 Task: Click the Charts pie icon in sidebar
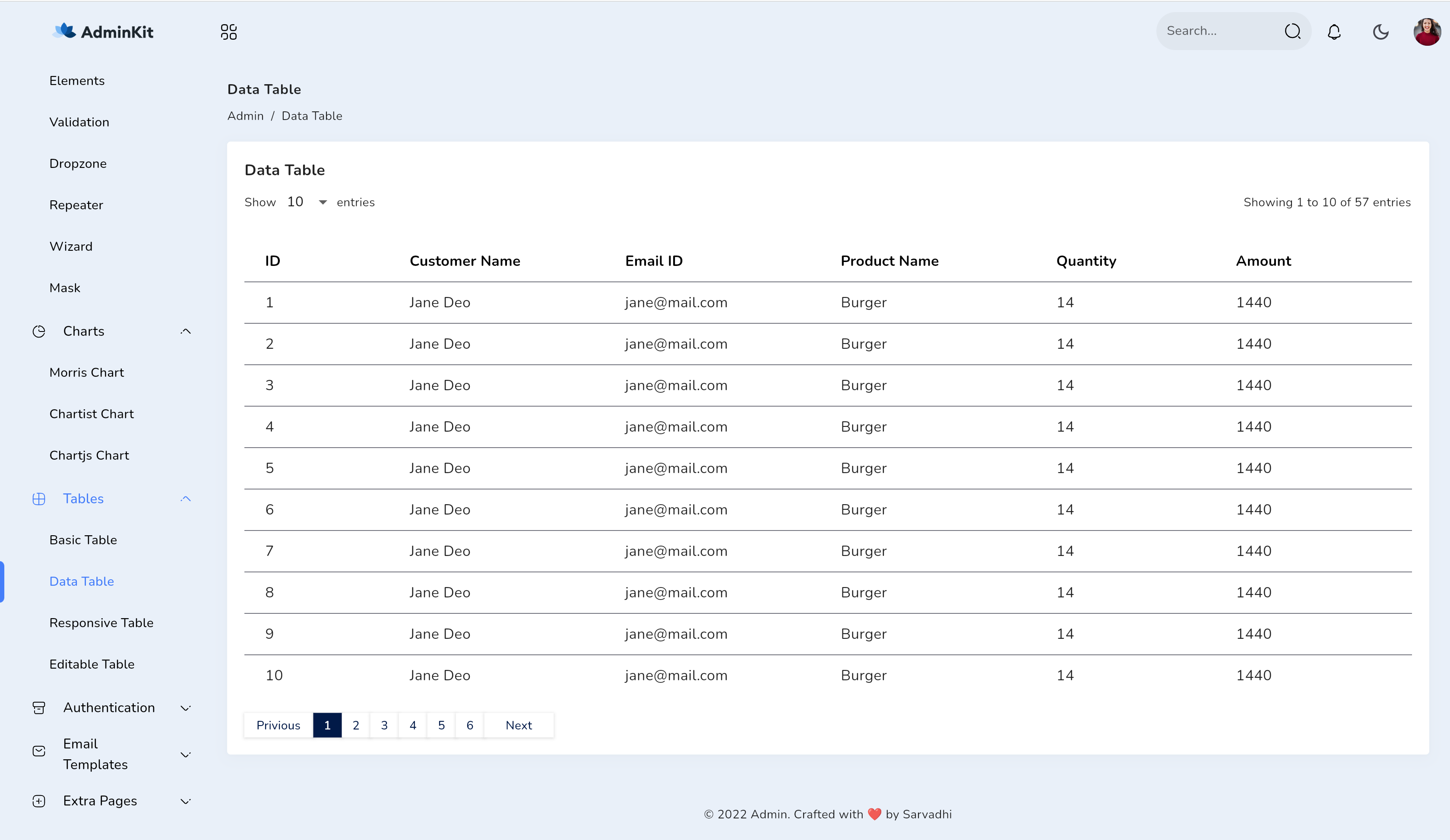[38, 332]
